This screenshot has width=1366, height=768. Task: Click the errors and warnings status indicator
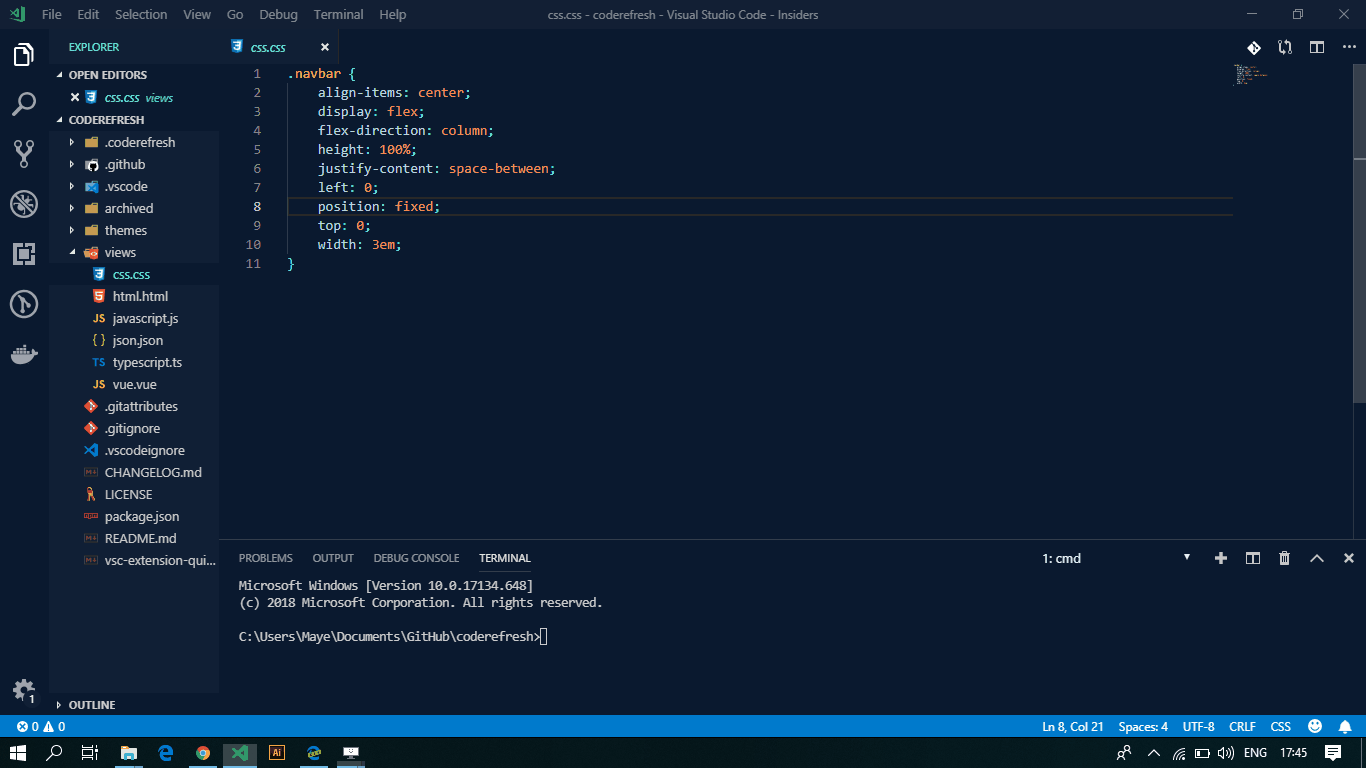point(41,727)
